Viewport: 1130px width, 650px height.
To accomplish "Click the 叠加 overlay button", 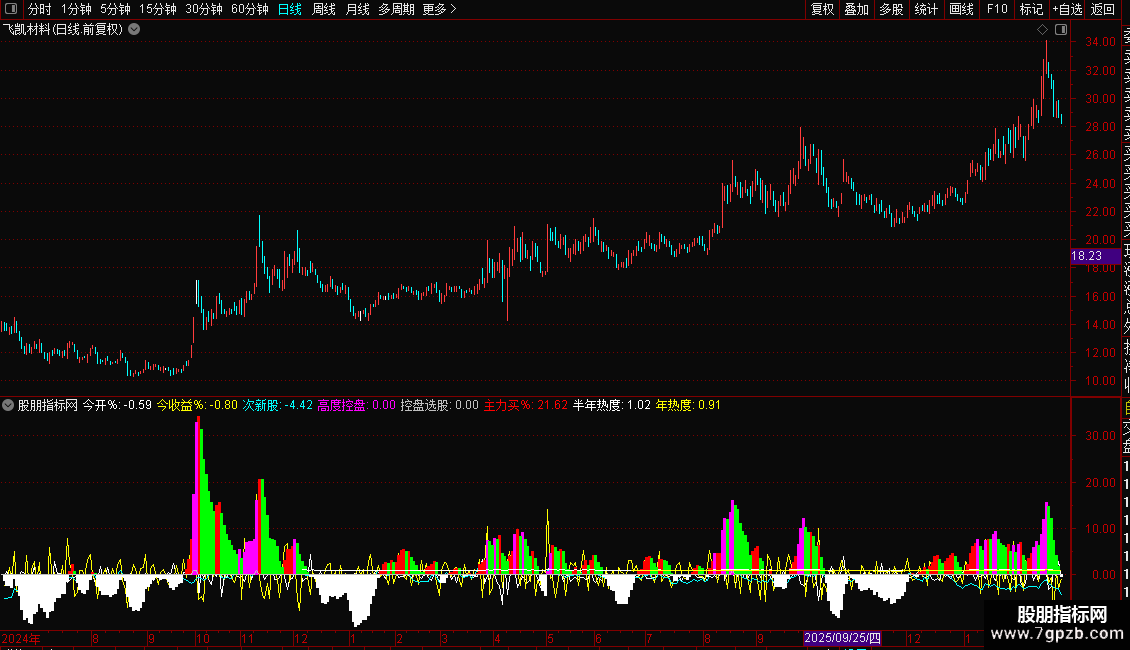I will (857, 9).
